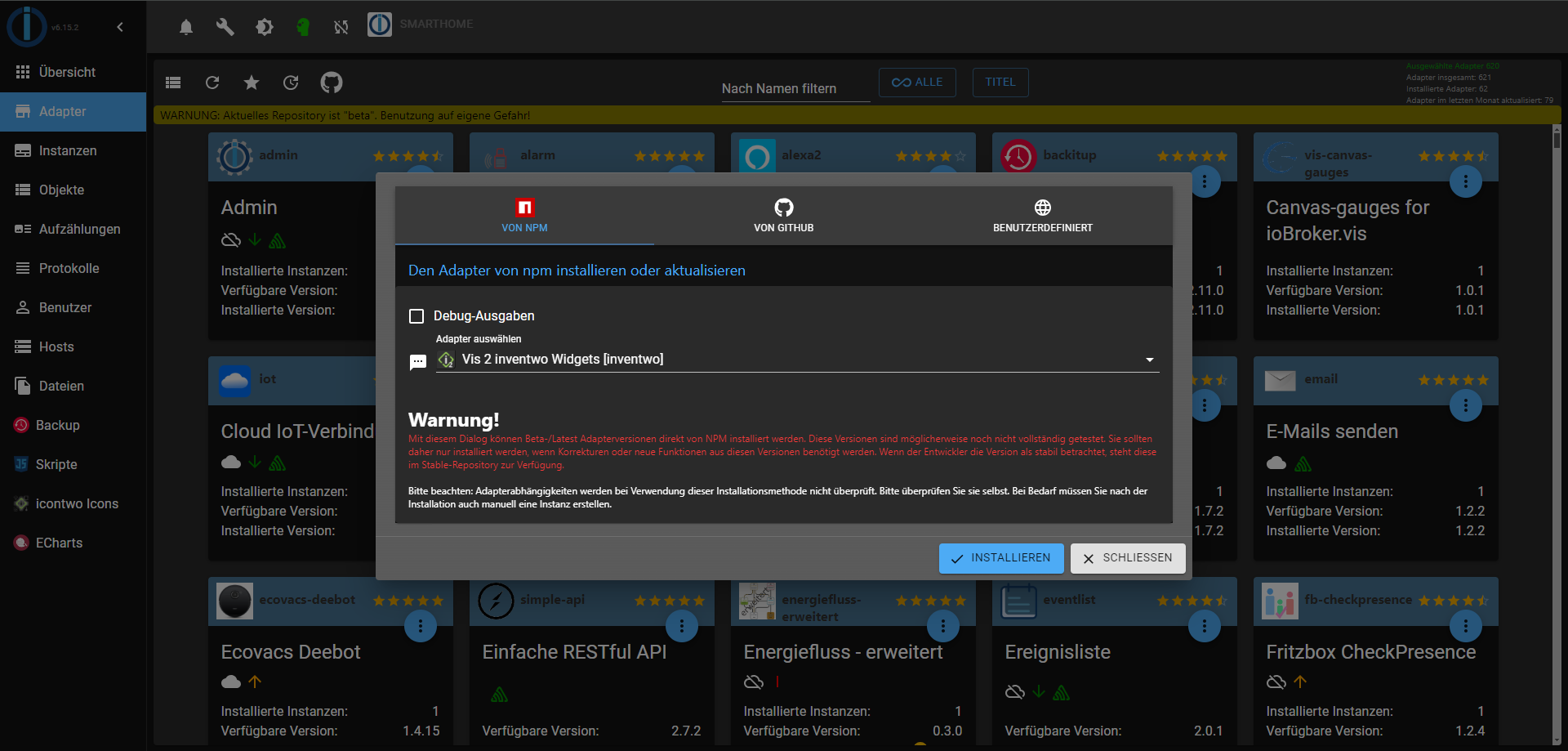The height and width of the screenshot is (751, 1568).
Task: Show favorite adapters with star icon
Action: pyautogui.click(x=252, y=83)
